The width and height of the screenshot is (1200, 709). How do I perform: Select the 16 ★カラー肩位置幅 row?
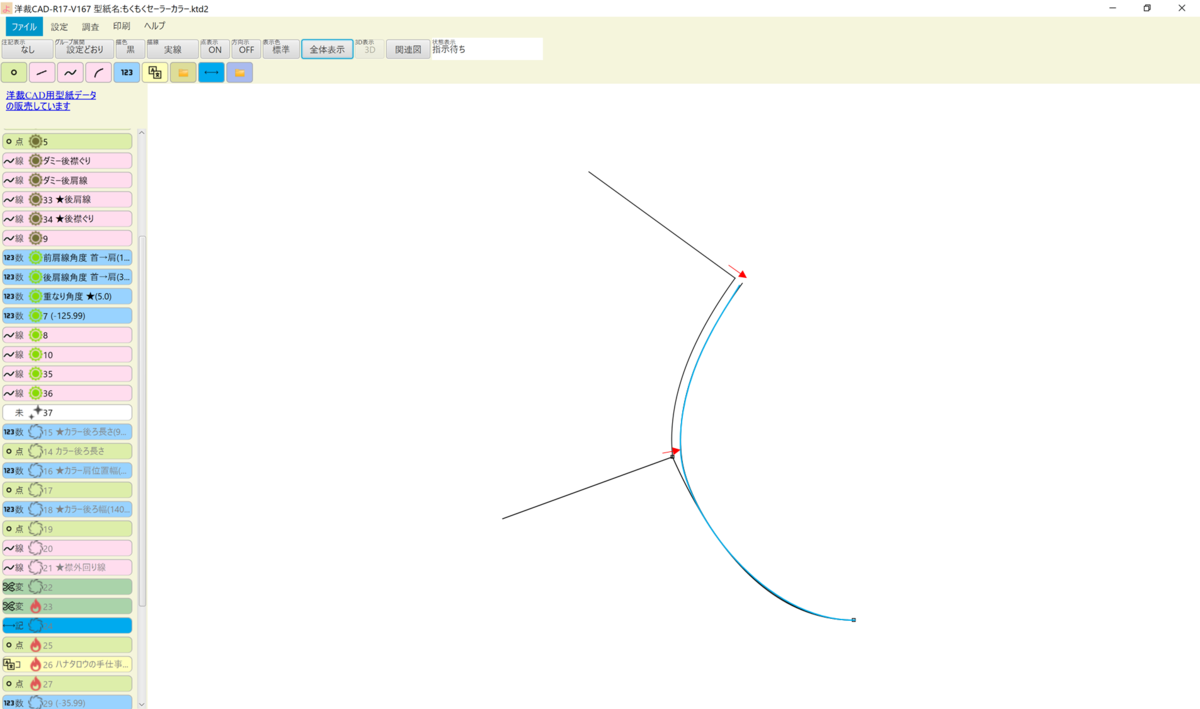point(67,470)
